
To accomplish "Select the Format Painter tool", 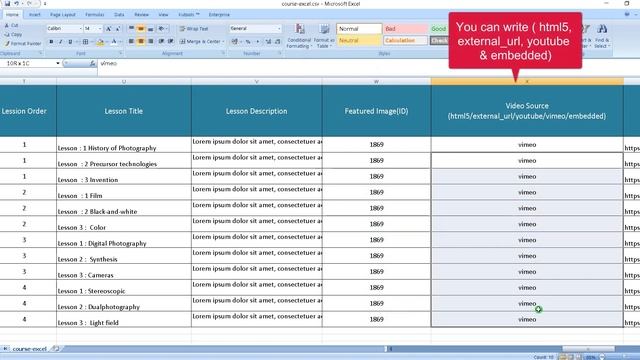I will (23, 43).
